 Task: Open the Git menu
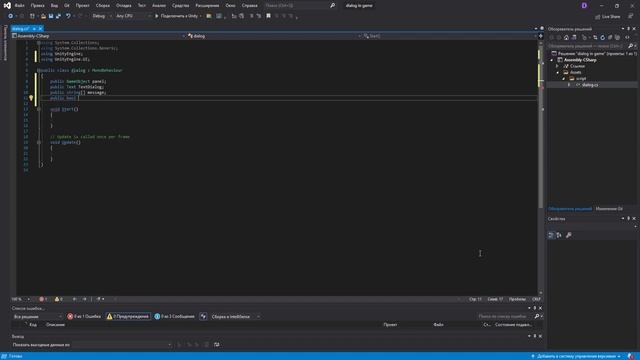click(67, 6)
